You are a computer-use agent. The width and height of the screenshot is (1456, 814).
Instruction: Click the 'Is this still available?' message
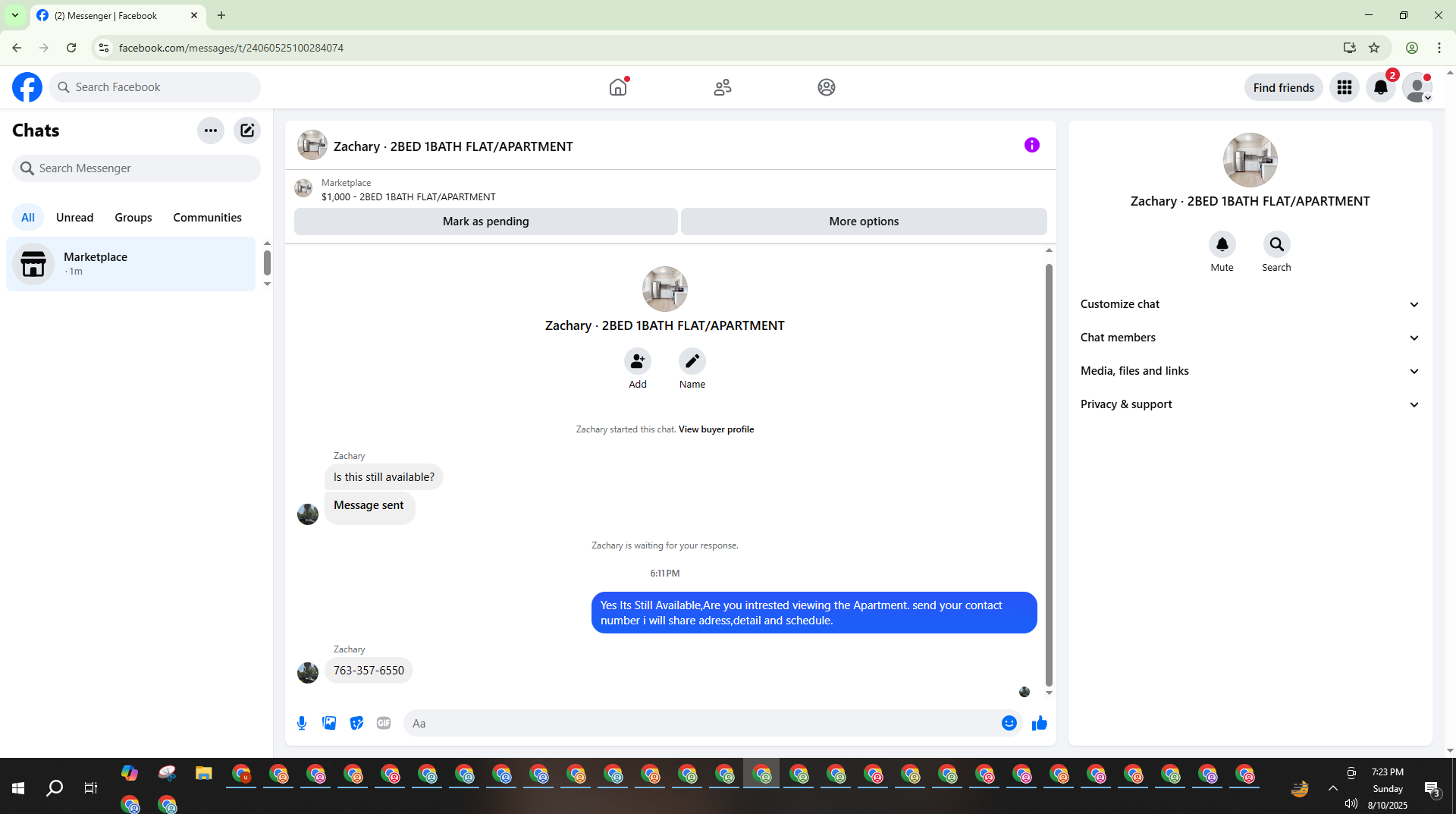pyautogui.click(x=384, y=477)
